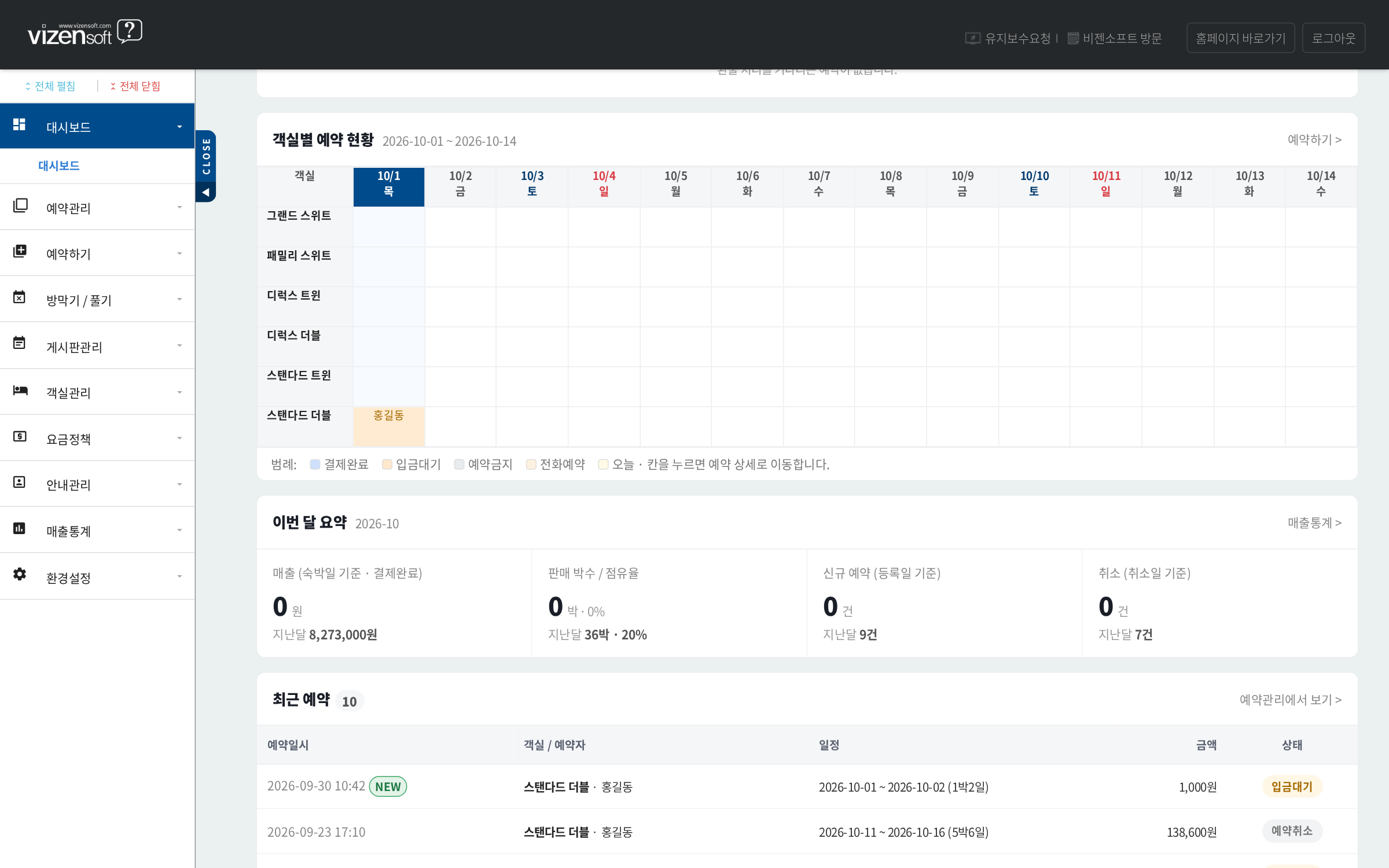Image resolution: width=1389 pixels, height=868 pixels.
Task: Click the 안내관리 info icon
Action: (x=19, y=482)
